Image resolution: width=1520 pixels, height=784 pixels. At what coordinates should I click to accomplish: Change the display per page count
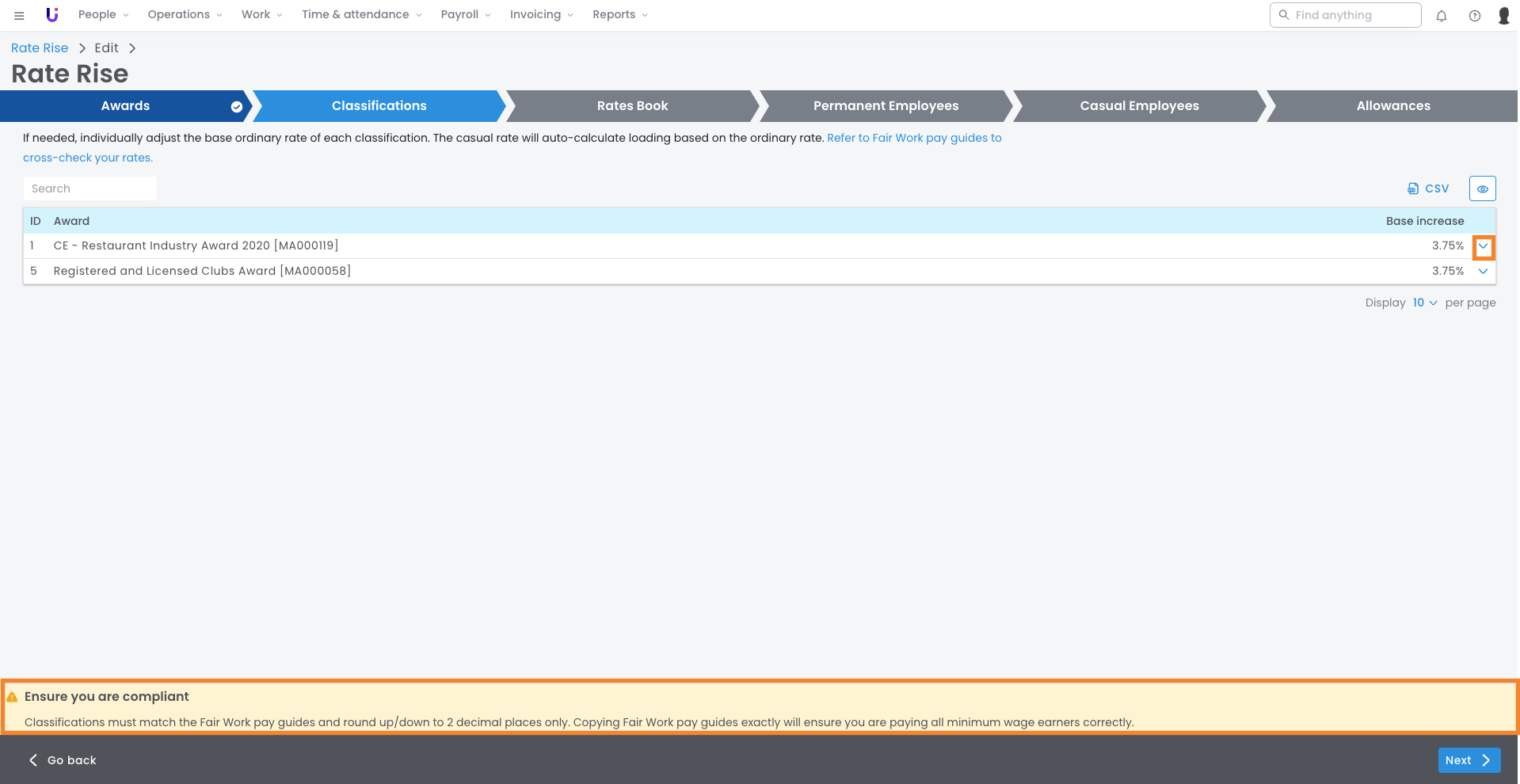(x=1424, y=303)
